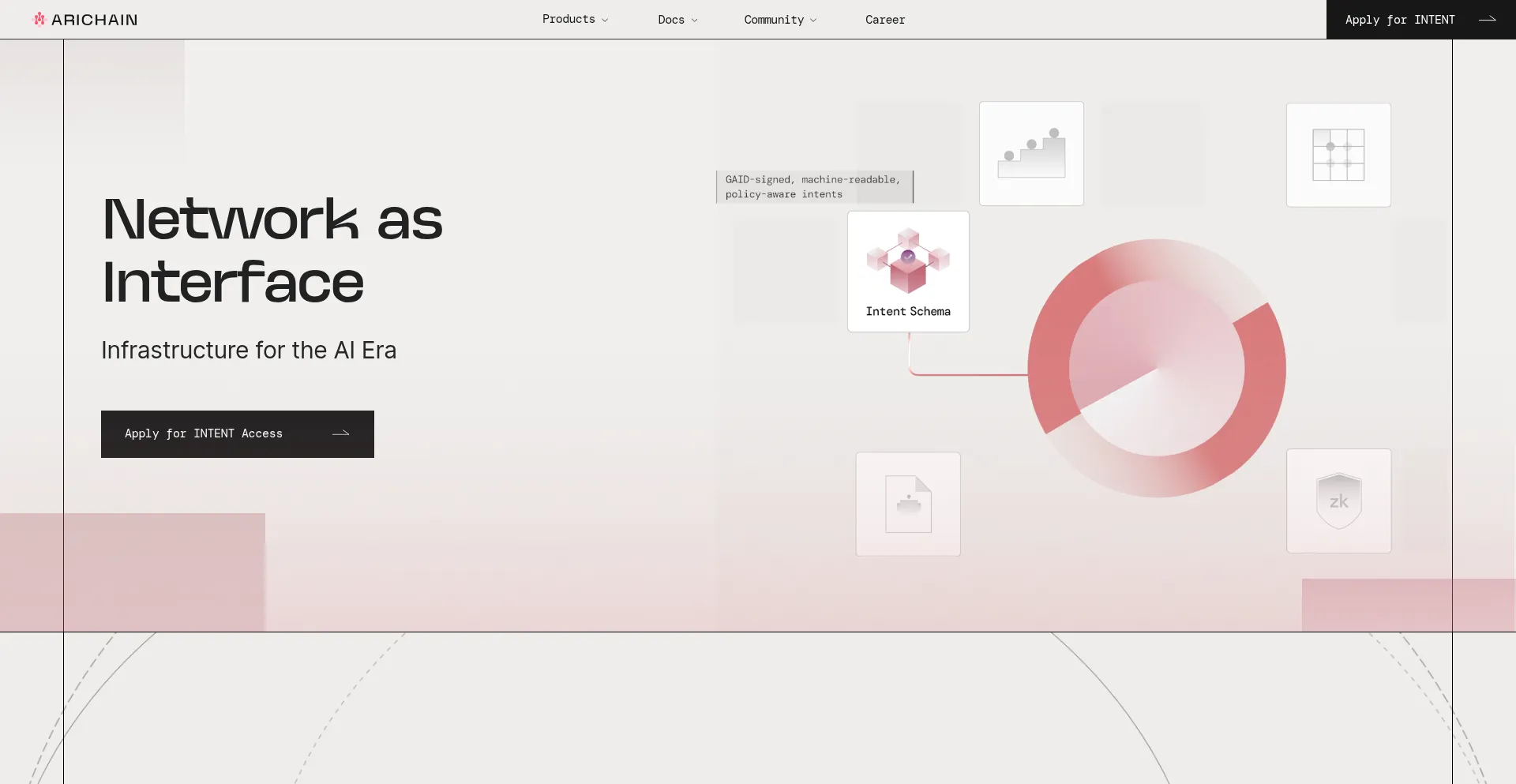Click the pink circular ring graphic
Image resolution: width=1516 pixels, height=784 pixels.
coord(1157,368)
